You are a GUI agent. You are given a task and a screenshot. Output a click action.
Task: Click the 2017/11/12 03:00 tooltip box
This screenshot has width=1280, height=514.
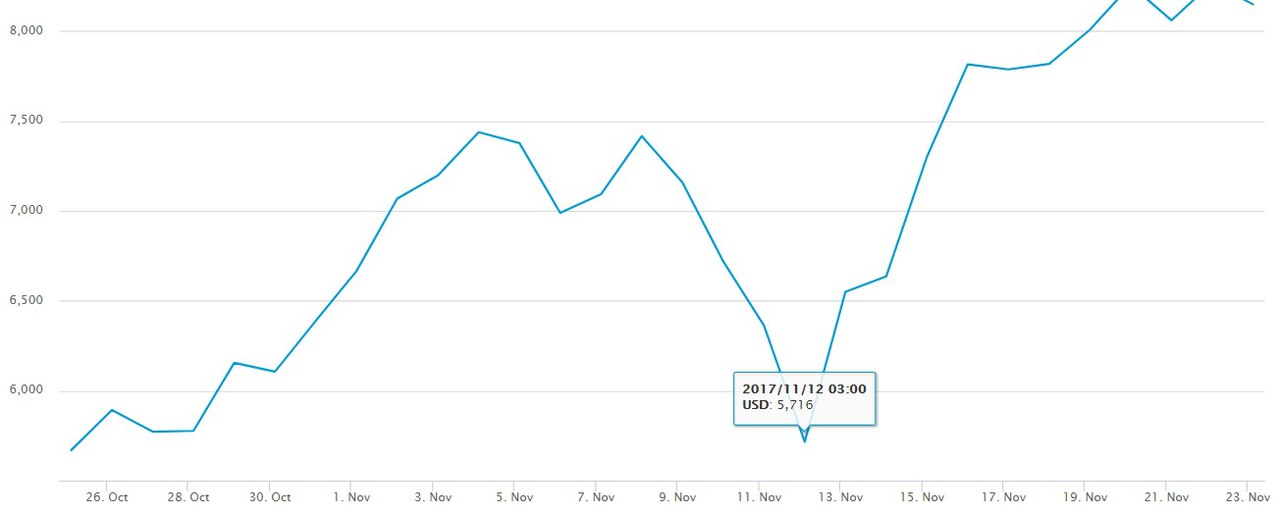click(804, 397)
